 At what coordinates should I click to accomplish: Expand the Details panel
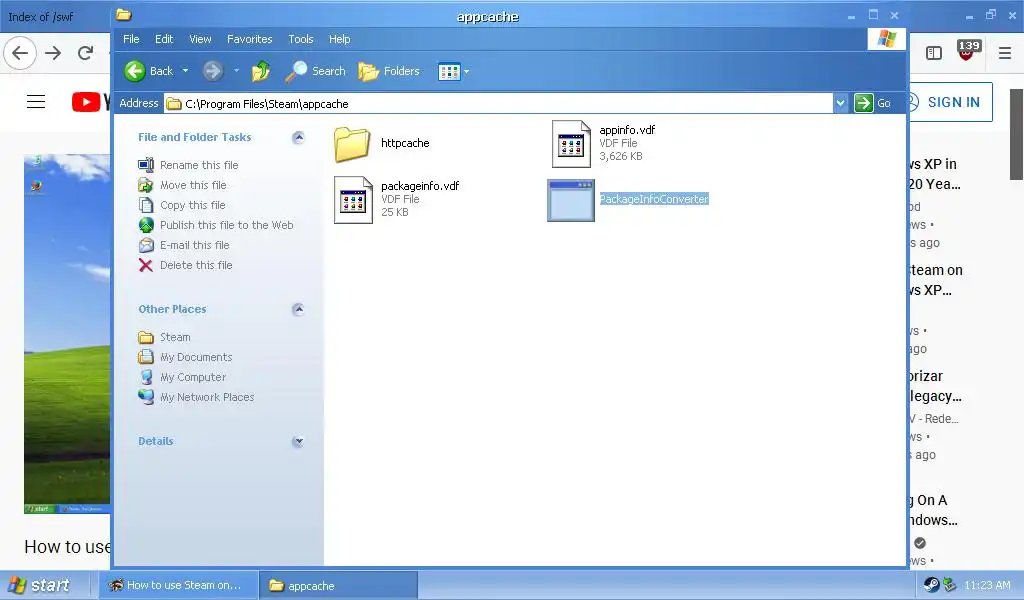pos(298,441)
